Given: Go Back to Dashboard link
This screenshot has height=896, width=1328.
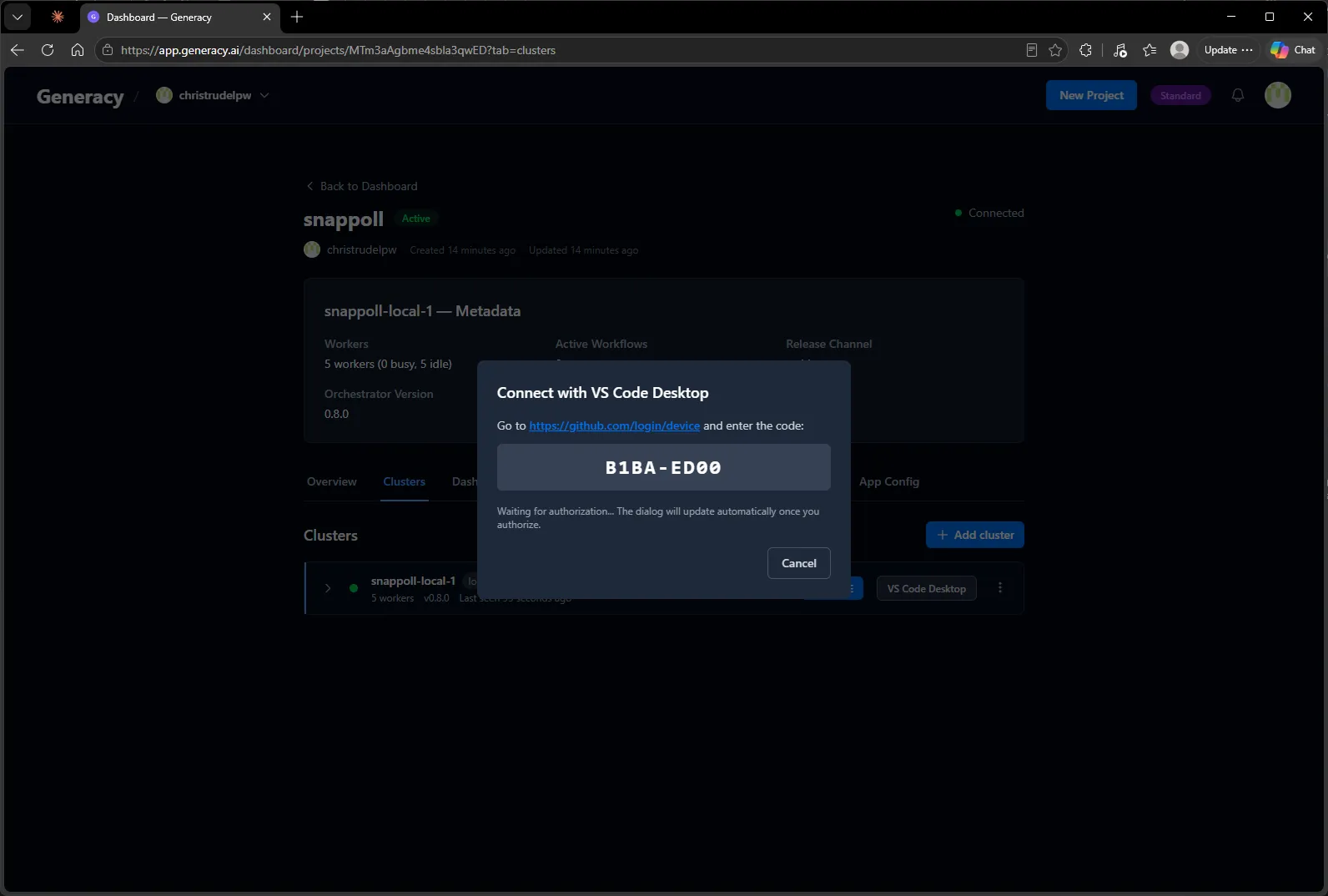Looking at the screenshot, I should click(361, 186).
